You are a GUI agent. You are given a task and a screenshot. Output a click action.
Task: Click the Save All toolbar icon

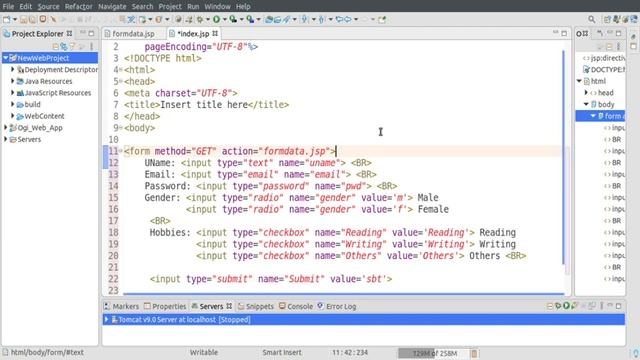pyautogui.click(x=32, y=19)
